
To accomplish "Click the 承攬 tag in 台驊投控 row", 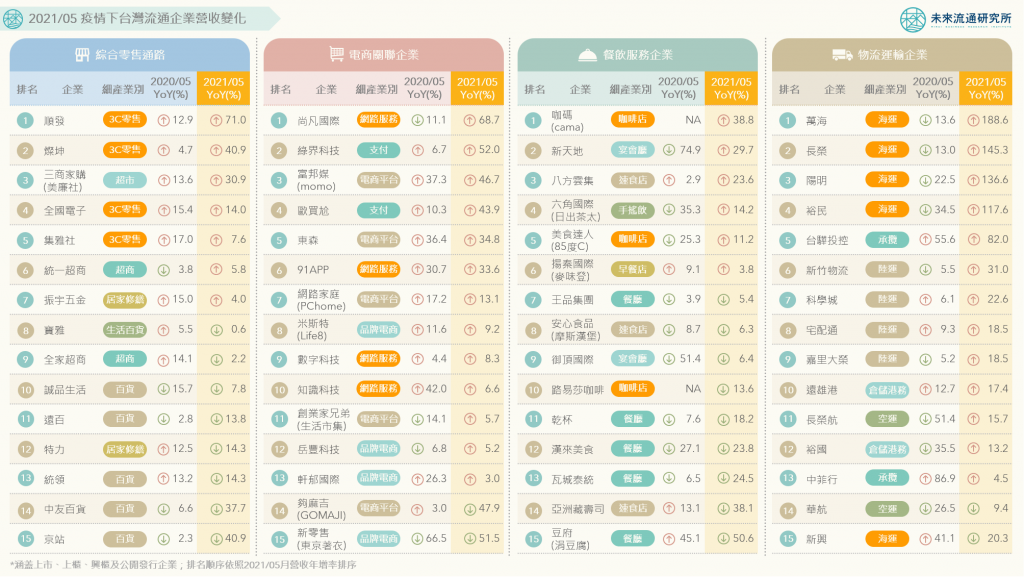I will [x=887, y=240].
